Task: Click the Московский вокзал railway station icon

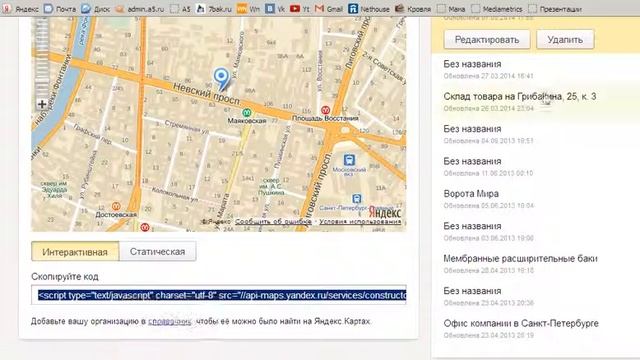Action: pyautogui.click(x=349, y=160)
